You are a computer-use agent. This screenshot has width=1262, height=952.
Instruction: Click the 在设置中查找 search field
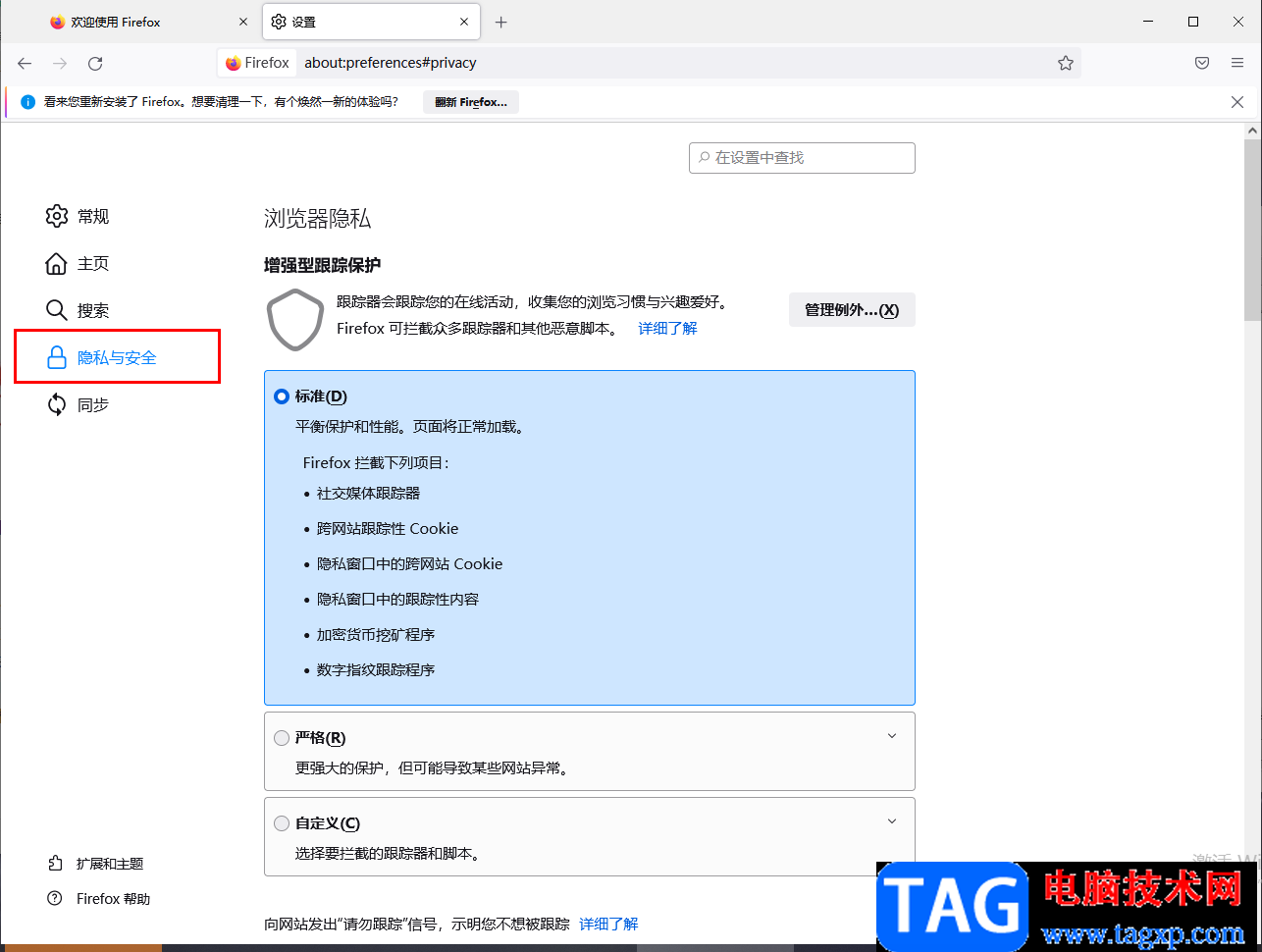pos(802,158)
